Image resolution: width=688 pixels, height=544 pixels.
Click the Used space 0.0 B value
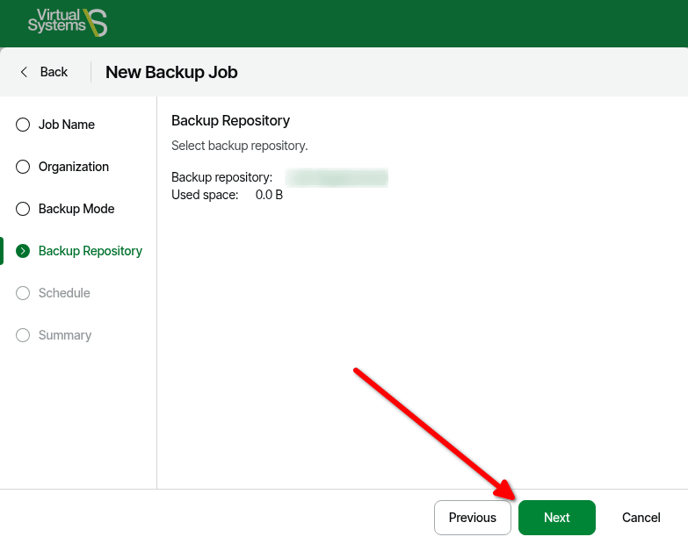269,195
